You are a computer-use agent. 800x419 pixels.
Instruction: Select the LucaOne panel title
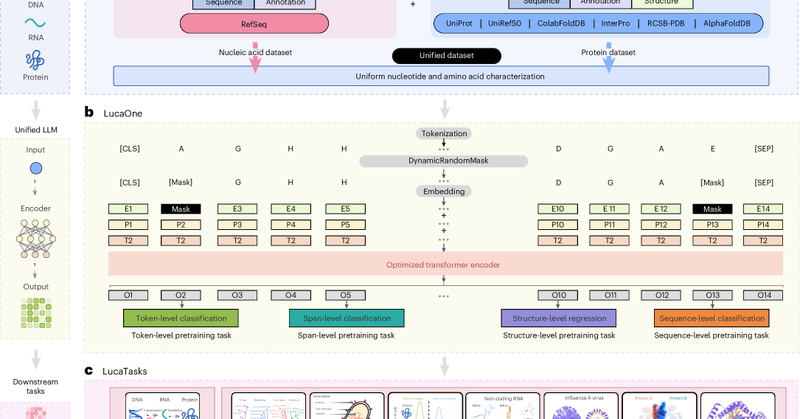tap(123, 113)
